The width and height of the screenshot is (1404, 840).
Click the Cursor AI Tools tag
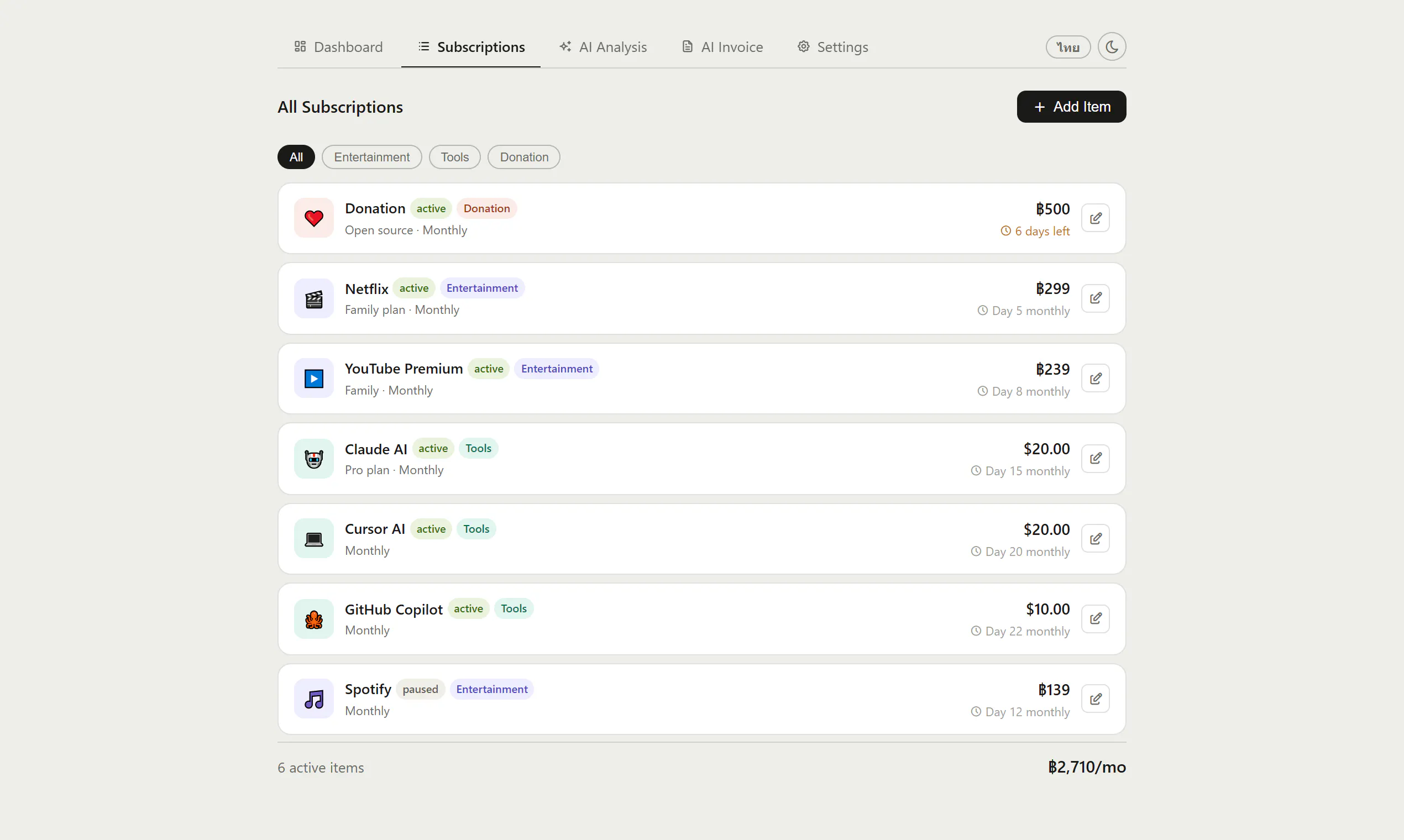[x=476, y=529]
